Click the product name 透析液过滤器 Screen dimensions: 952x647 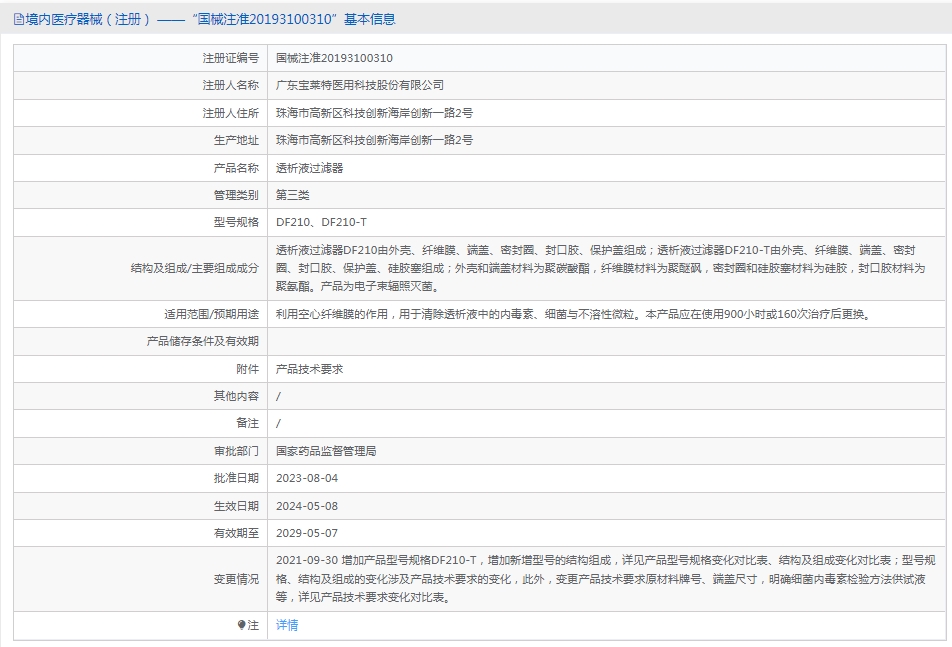[309, 168]
